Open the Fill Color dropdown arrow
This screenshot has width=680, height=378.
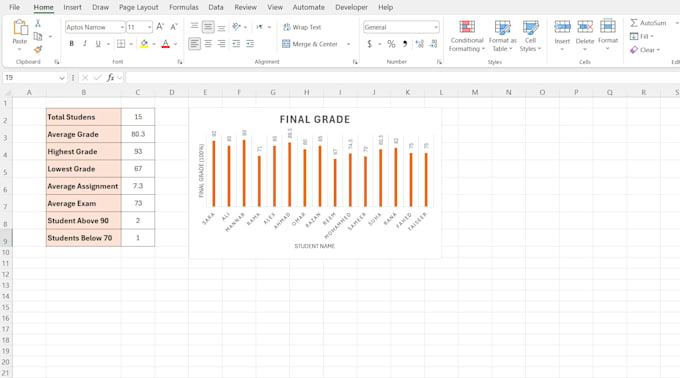pyautogui.click(x=154, y=44)
